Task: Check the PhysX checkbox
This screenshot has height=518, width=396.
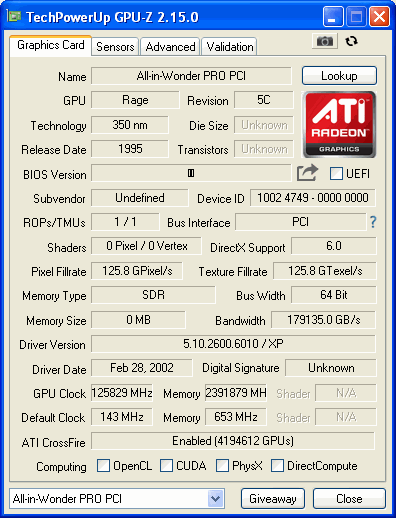Action: 222,465
